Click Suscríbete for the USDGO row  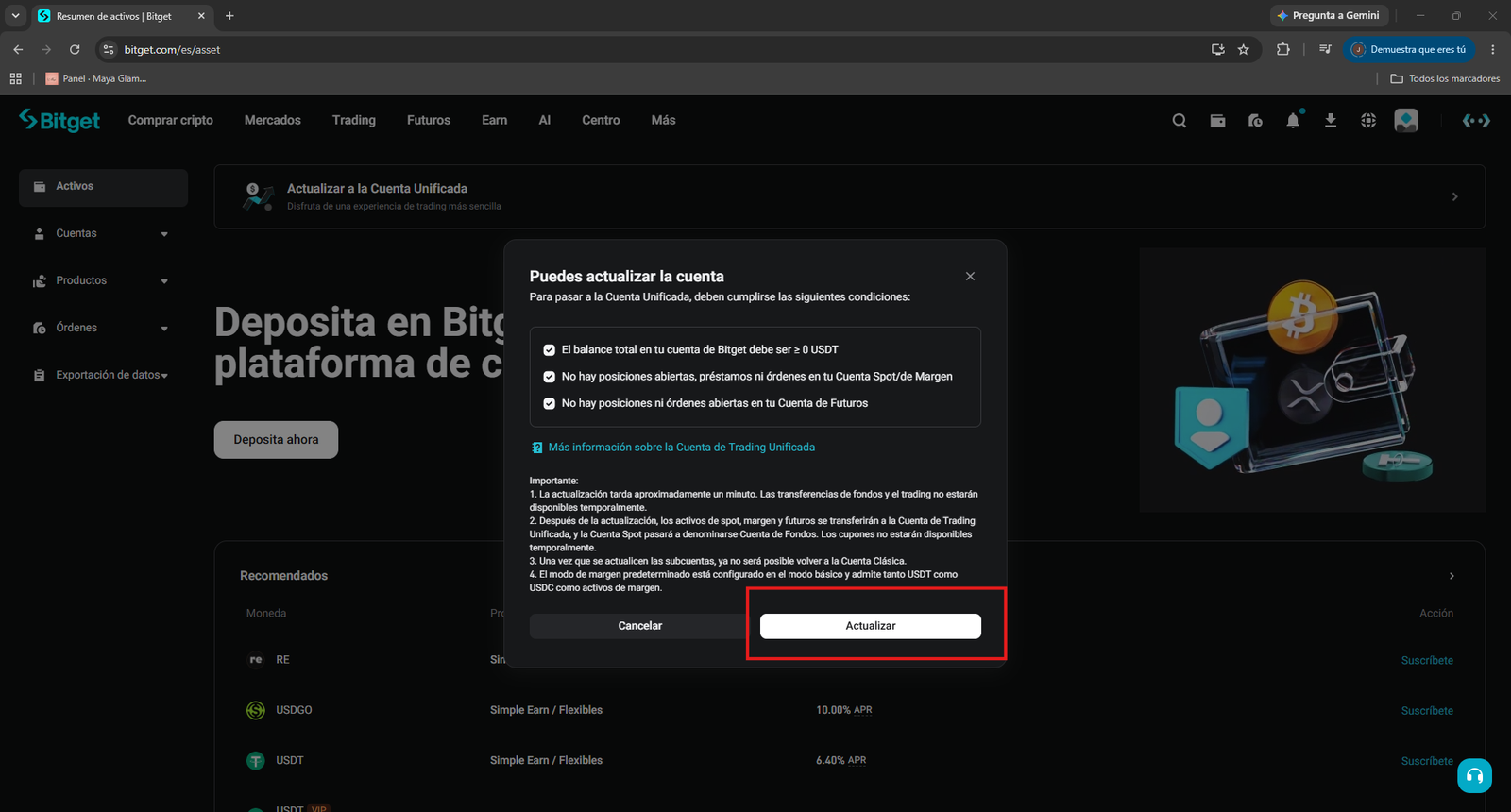[x=1427, y=711]
